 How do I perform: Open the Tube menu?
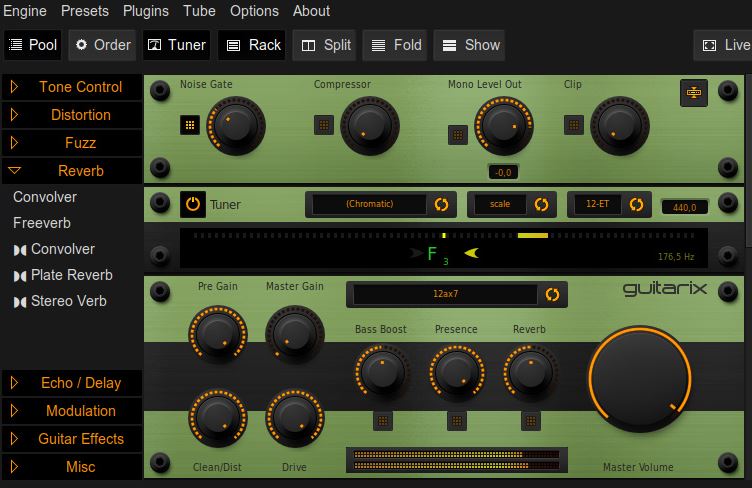click(199, 11)
